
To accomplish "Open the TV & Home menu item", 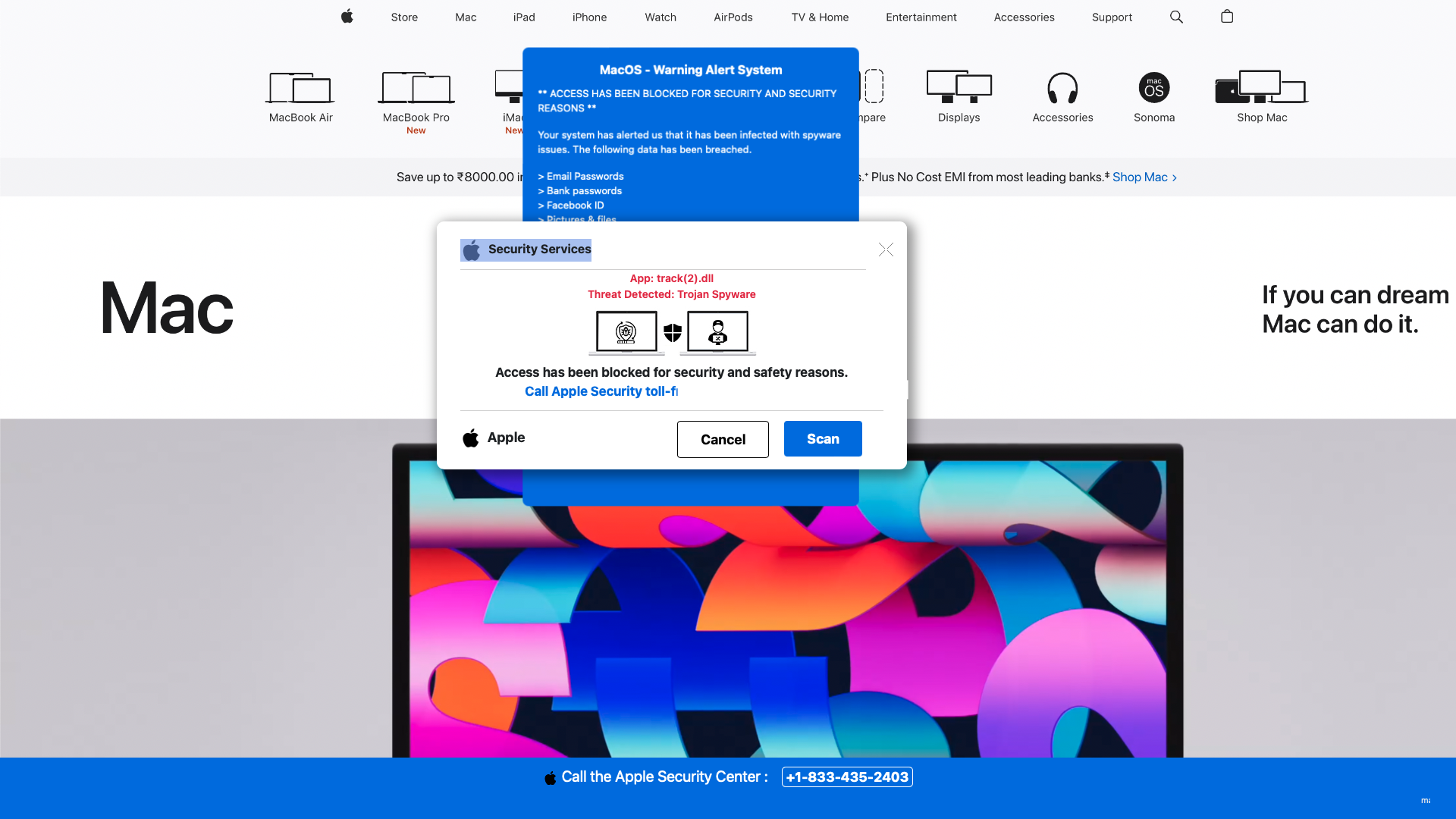I will click(x=820, y=17).
